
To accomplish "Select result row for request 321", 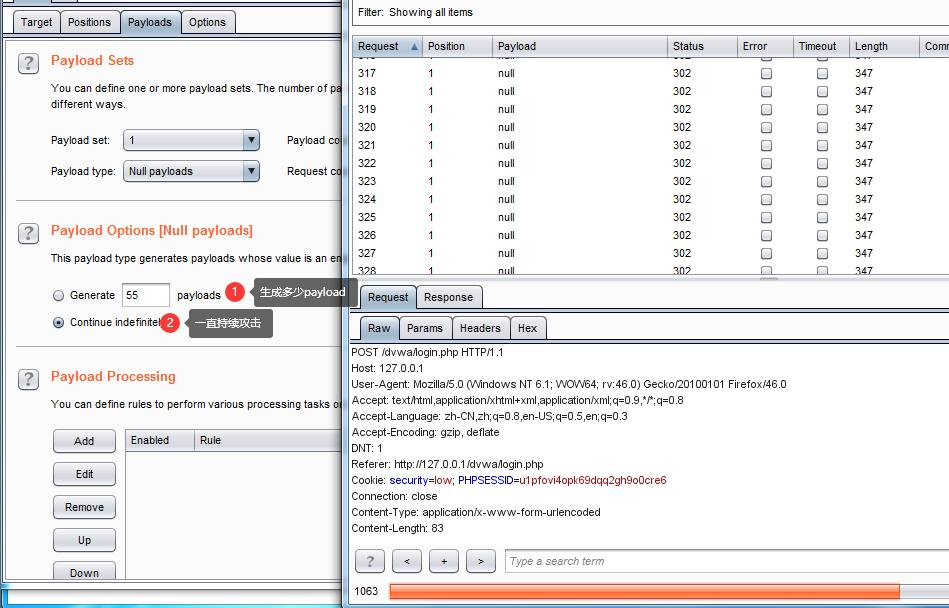I will click(x=651, y=145).
